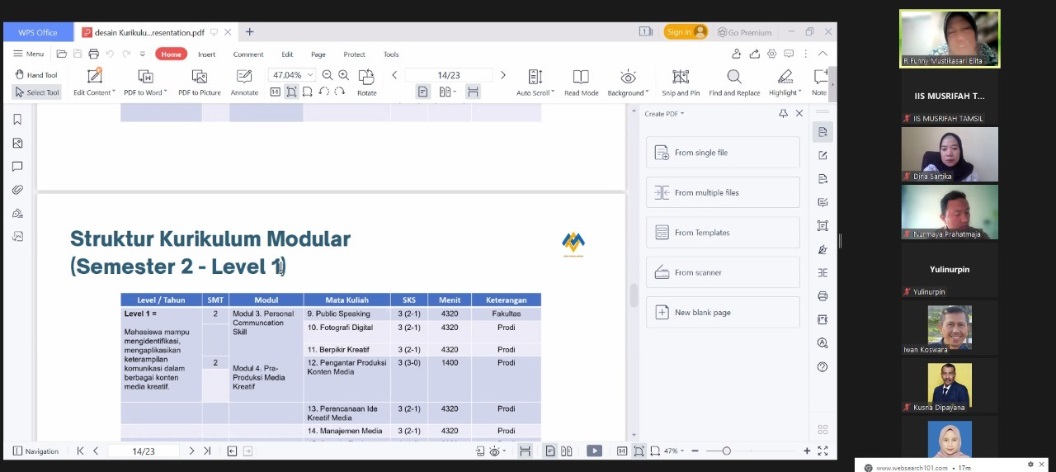The width and height of the screenshot is (1056, 472).
Task: Click the zoom slider in status bar
Action: pyautogui.click(x=750, y=451)
